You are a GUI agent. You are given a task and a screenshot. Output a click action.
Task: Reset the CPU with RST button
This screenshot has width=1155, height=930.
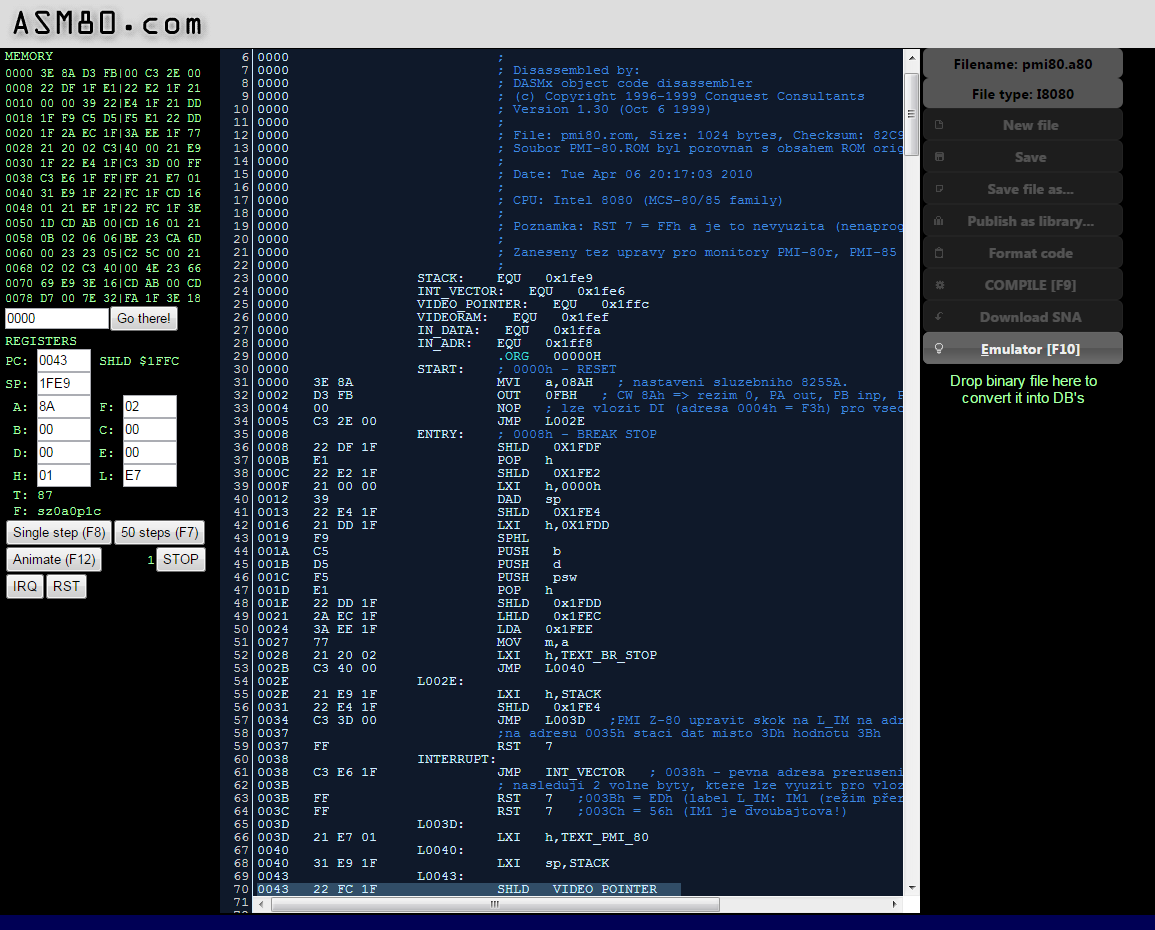[66, 586]
